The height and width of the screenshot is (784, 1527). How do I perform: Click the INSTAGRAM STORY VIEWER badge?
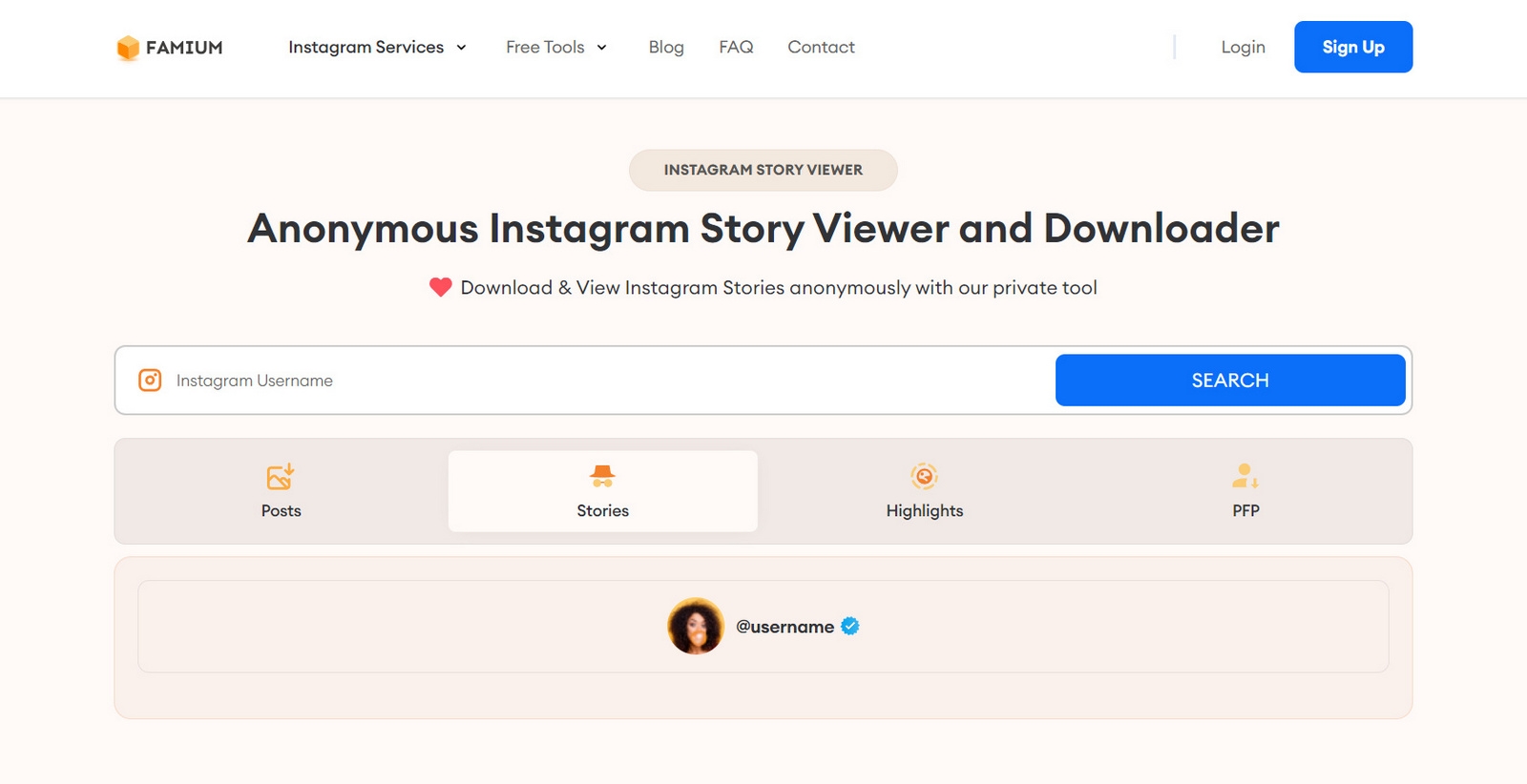[x=763, y=170]
